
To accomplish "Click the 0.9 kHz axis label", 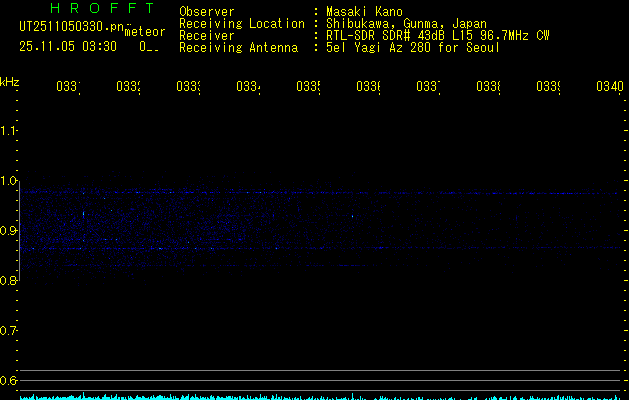I will pos(10,231).
